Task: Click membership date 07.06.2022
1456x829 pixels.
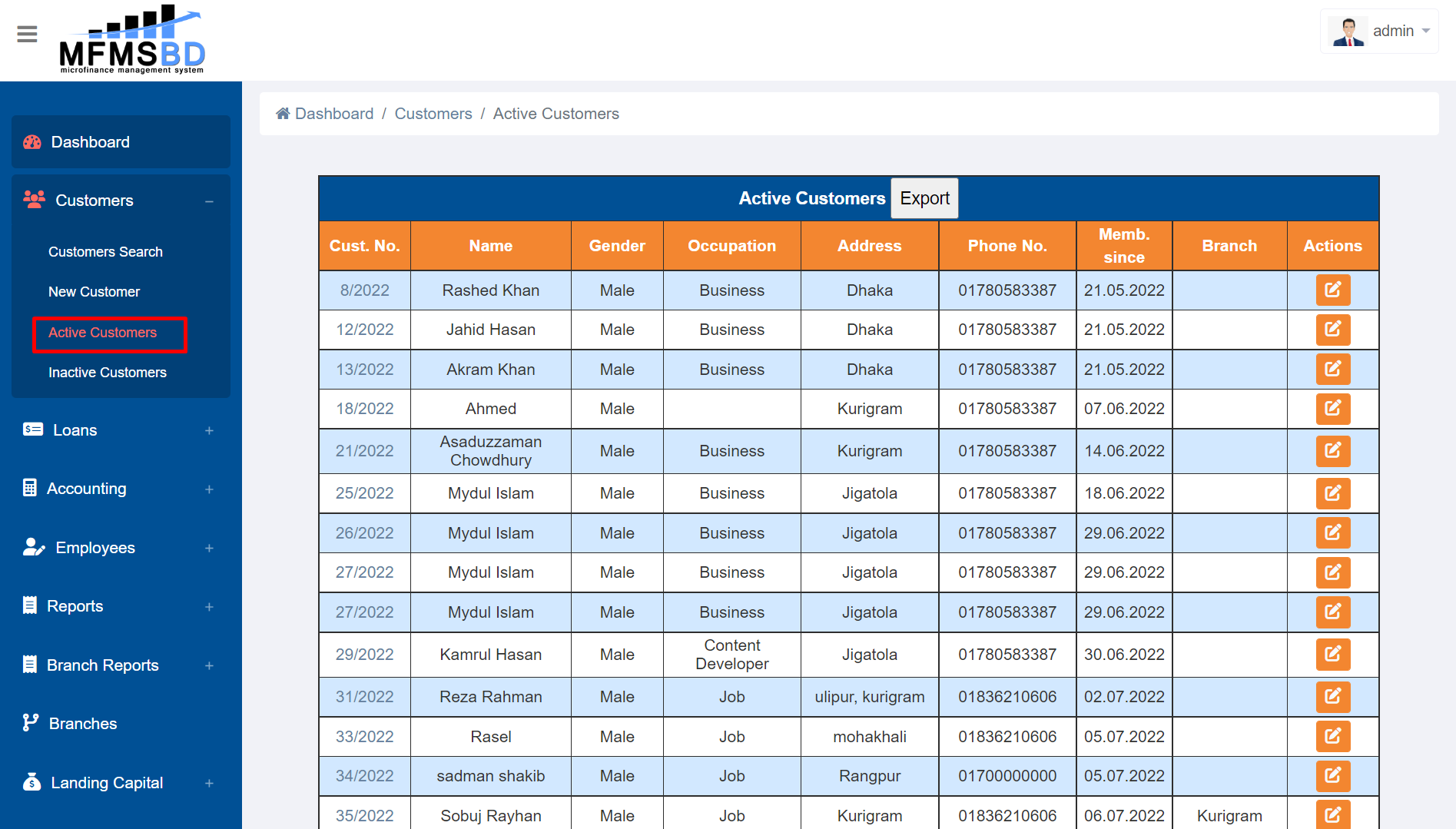Action: 1124,409
